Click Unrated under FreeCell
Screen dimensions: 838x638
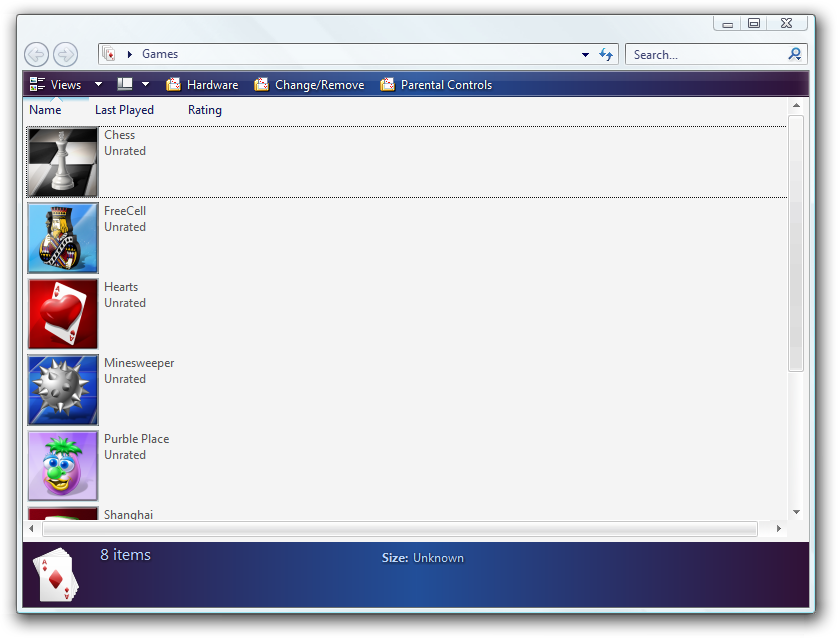coord(125,227)
